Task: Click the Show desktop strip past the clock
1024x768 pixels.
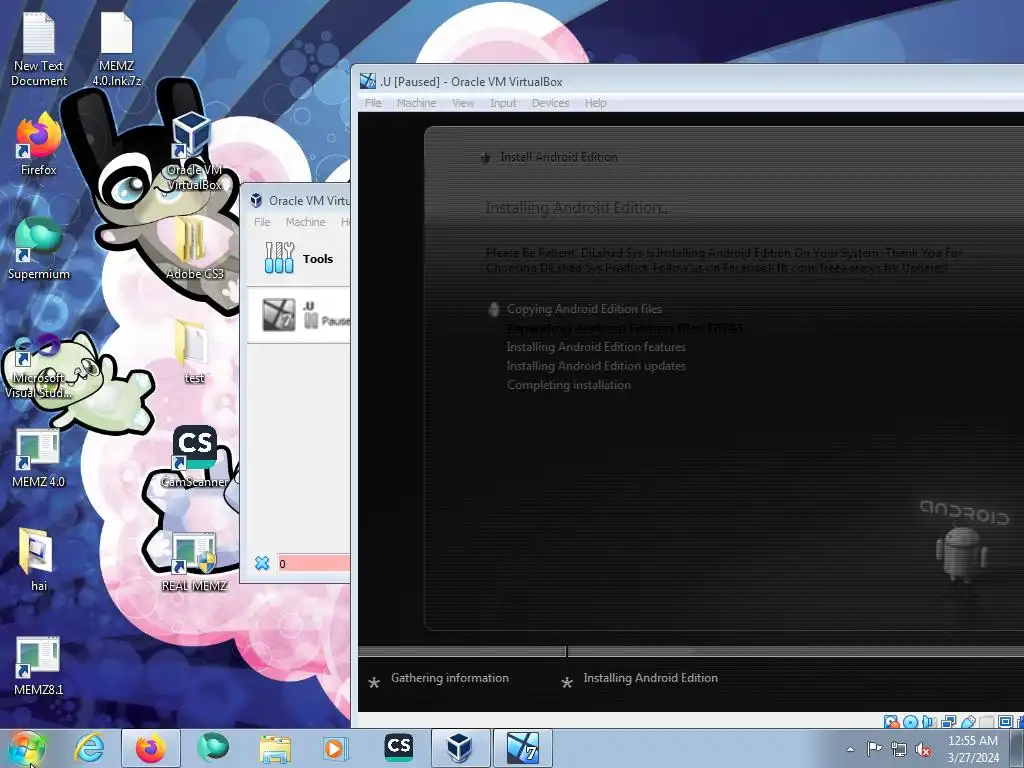Action: click(x=1016, y=748)
